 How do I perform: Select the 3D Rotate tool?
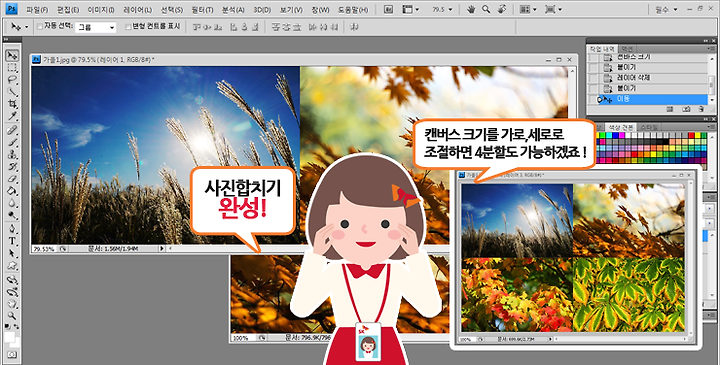click(12, 280)
